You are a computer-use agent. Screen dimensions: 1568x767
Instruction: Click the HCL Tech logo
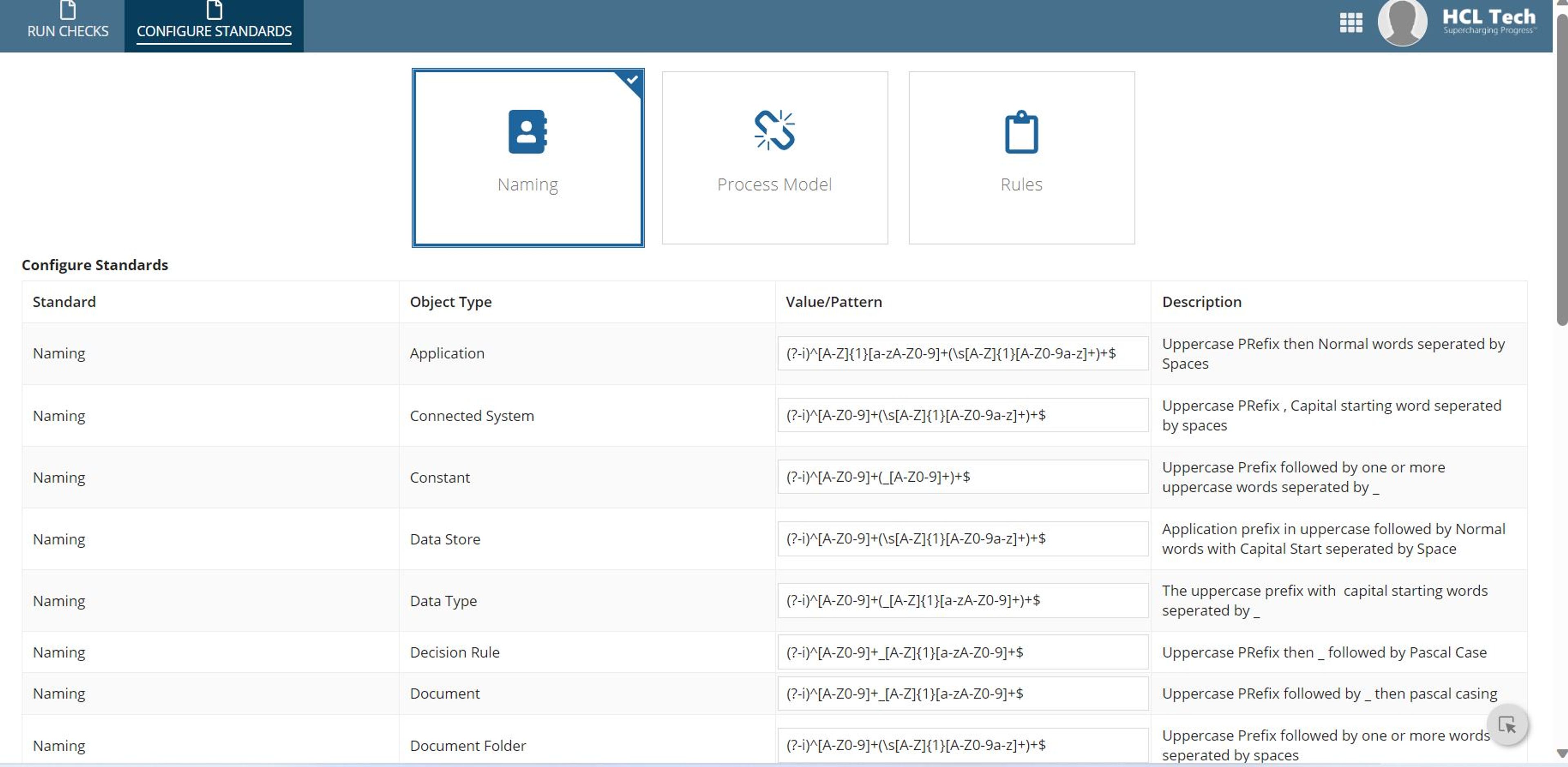[x=1489, y=21]
